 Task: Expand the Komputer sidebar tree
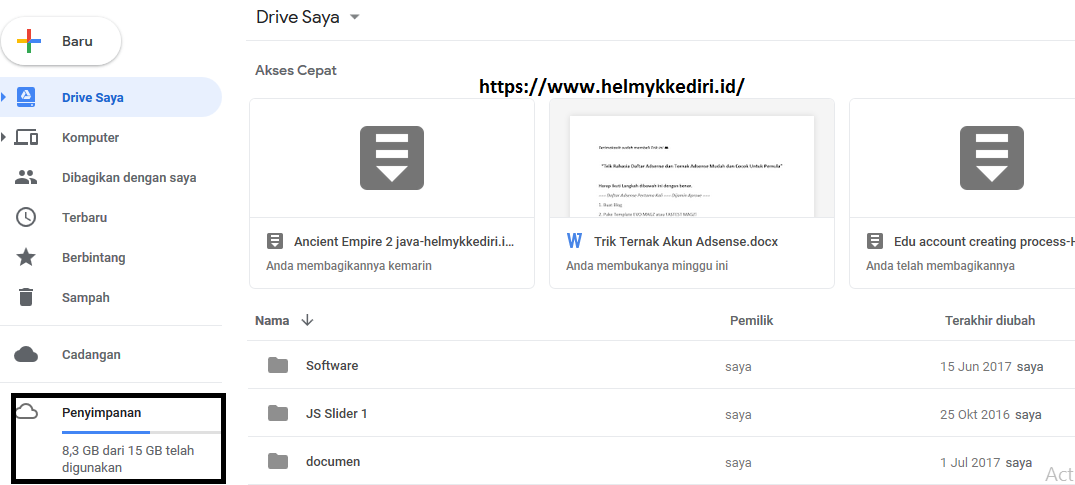point(4,137)
